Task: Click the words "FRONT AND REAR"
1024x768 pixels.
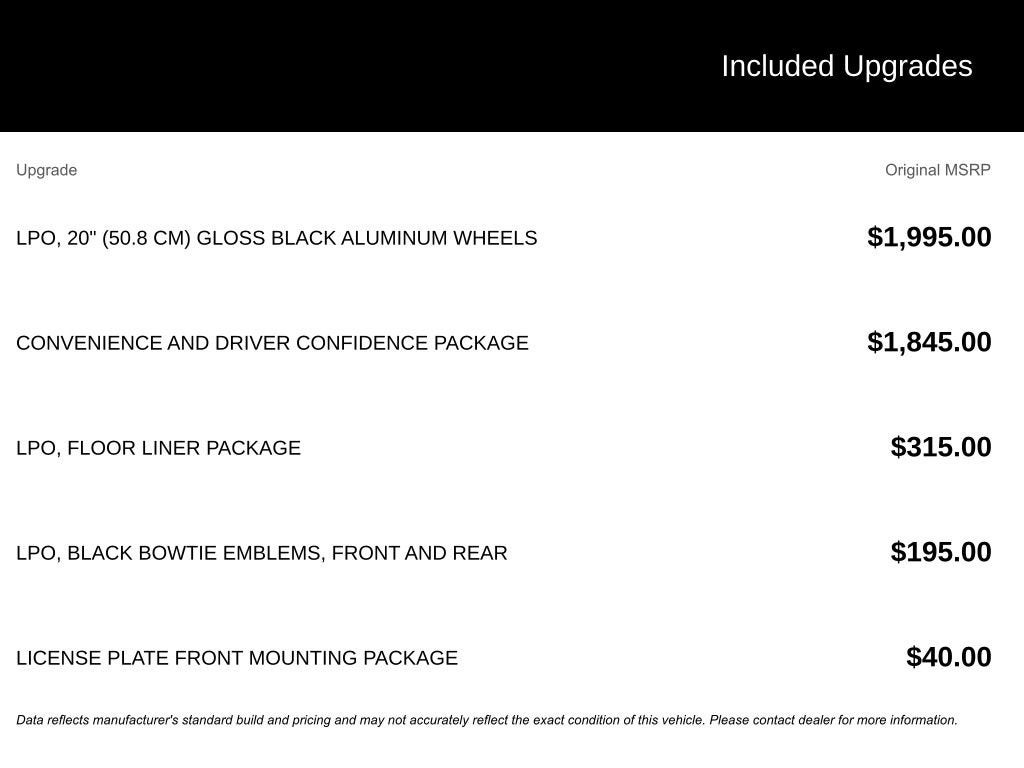Action: tap(419, 553)
